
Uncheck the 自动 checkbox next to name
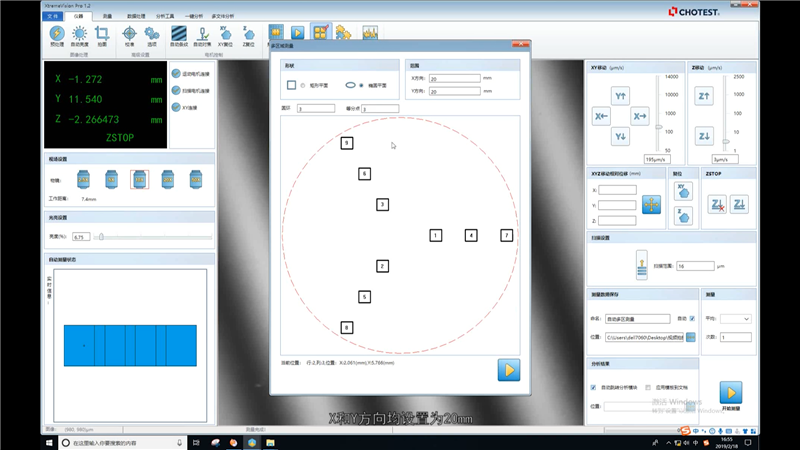pos(692,318)
